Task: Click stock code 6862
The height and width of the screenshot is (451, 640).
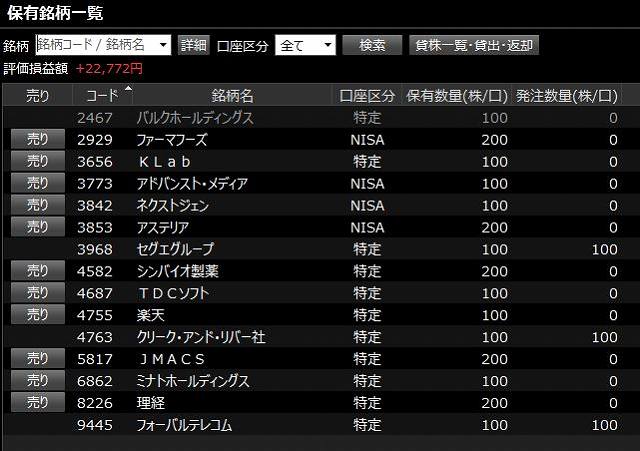Action: coord(95,381)
